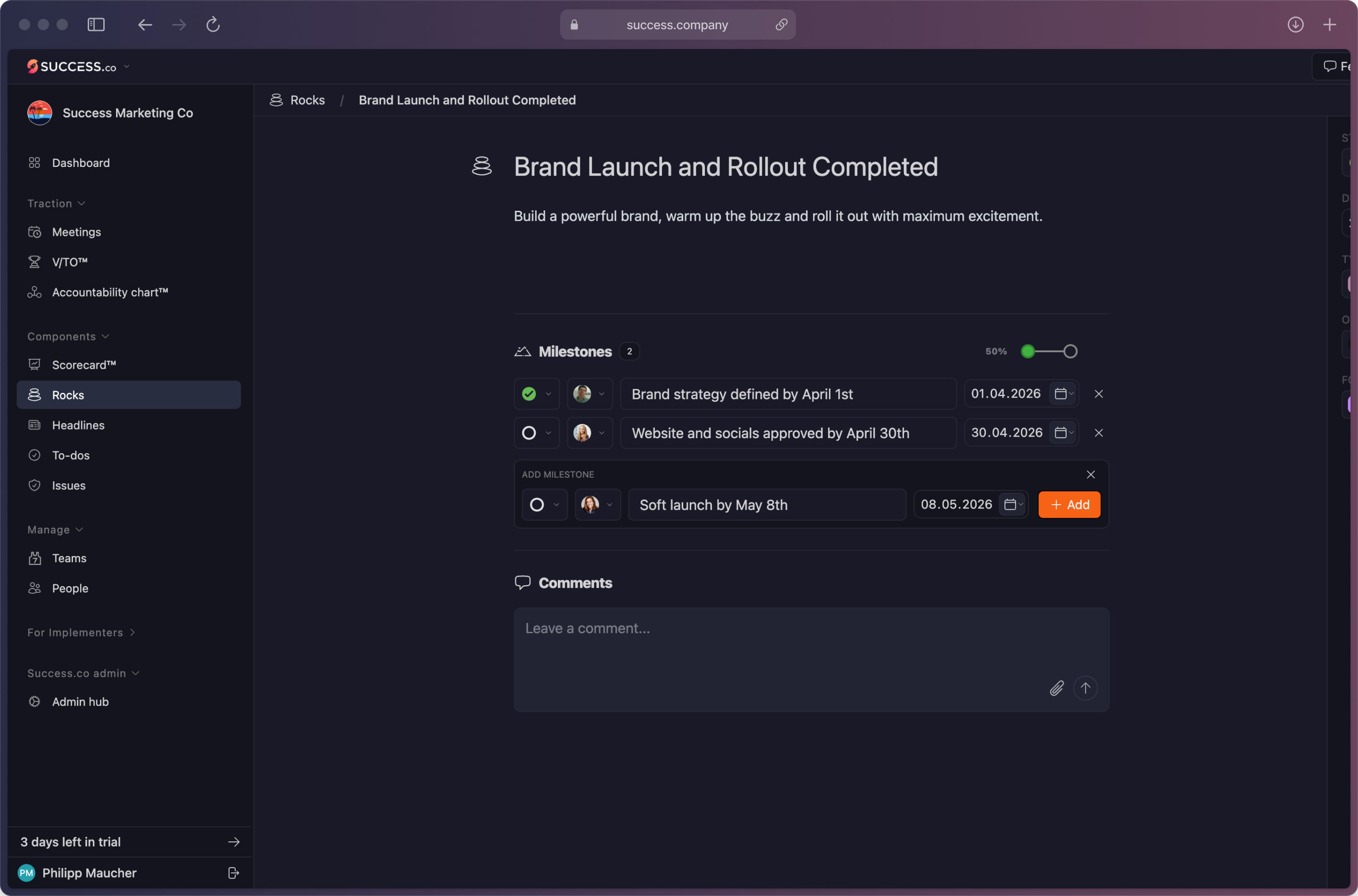Open the calendar picker for 01.04.2026
This screenshot has width=1358, height=896.
[1060, 393]
